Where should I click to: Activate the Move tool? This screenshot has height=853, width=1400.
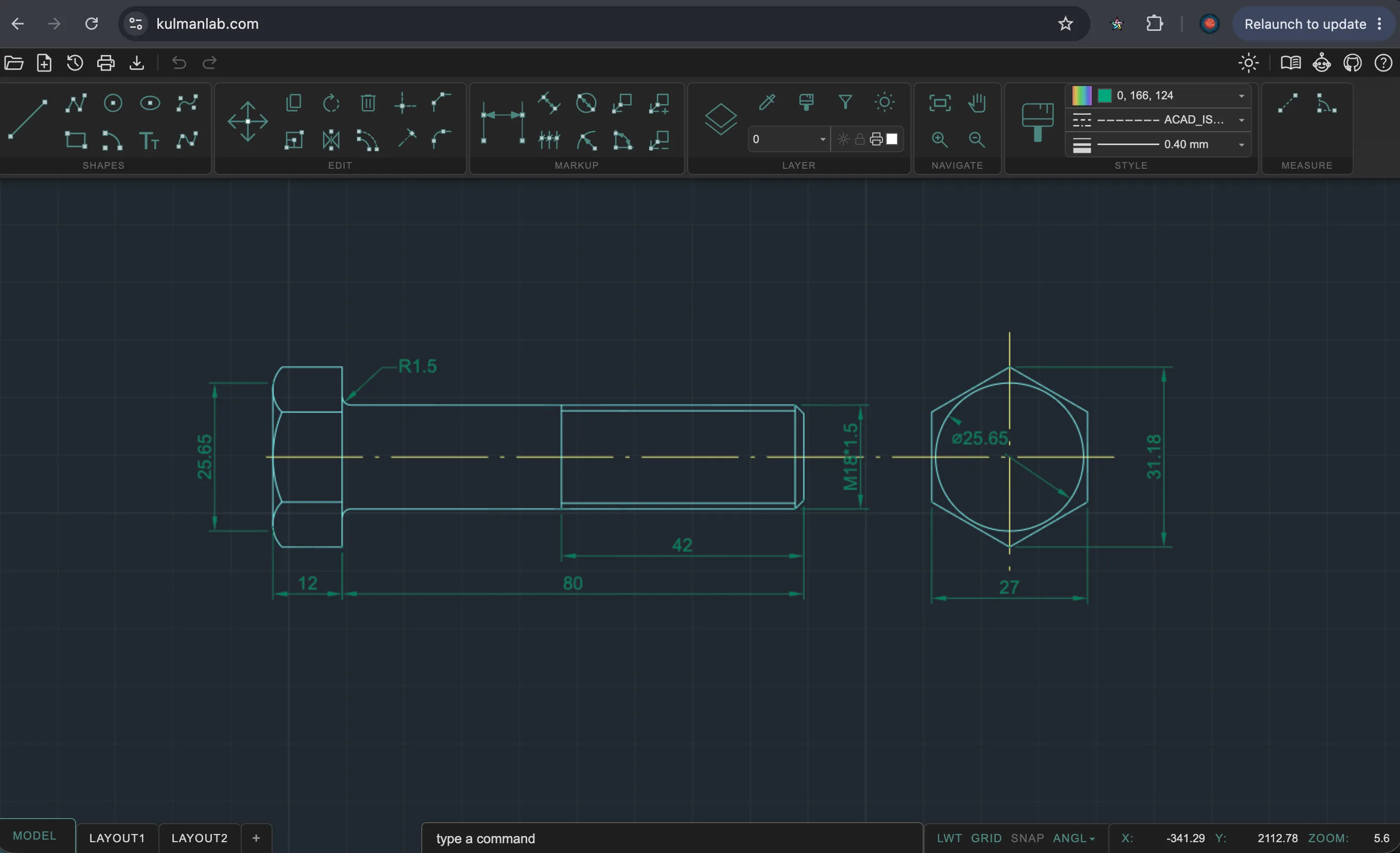[x=248, y=121]
